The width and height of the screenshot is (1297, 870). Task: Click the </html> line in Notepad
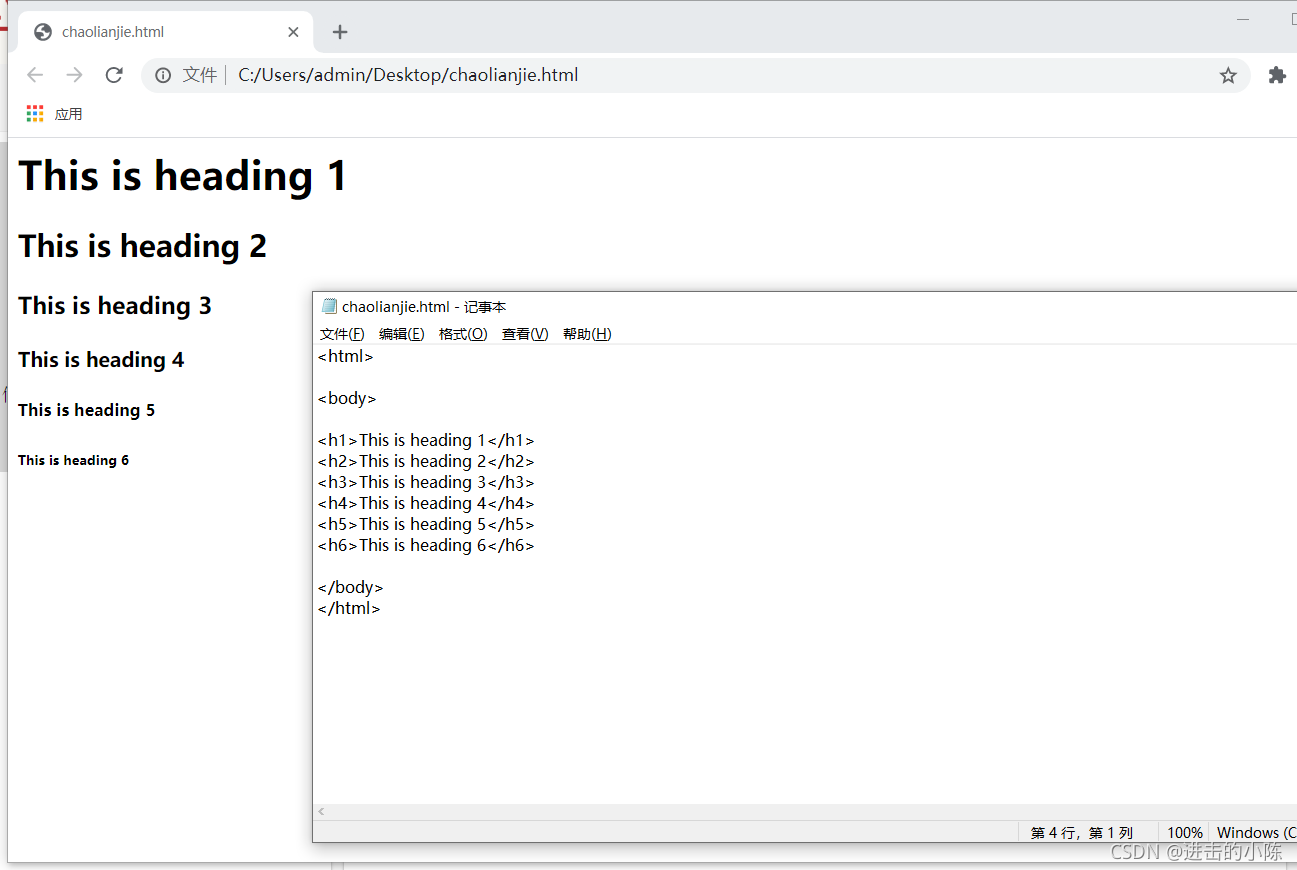[x=349, y=608]
